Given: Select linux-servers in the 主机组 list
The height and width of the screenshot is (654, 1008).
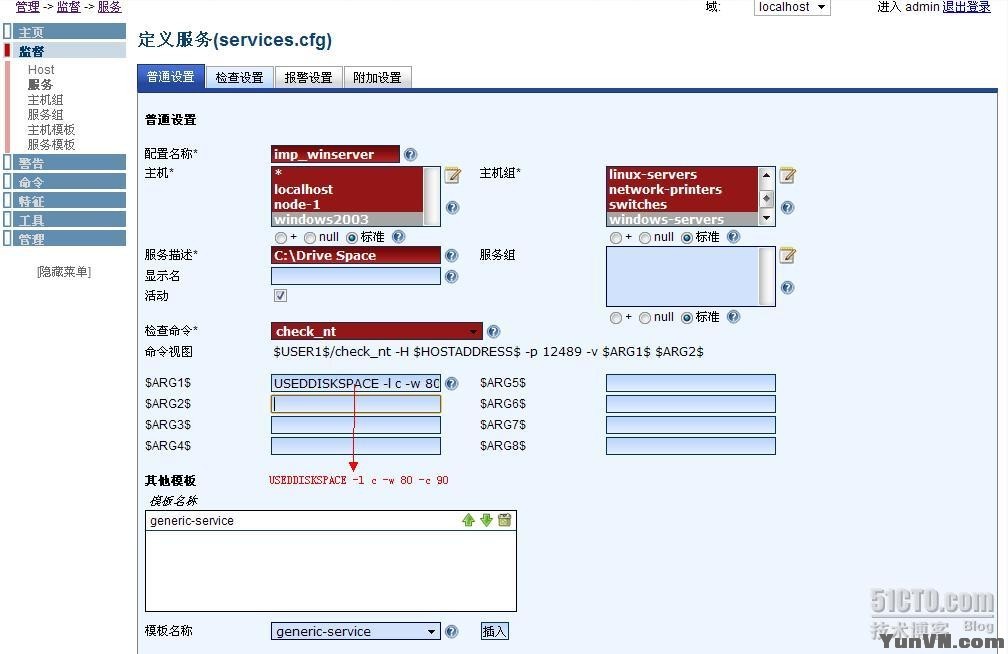Looking at the screenshot, I should pos(682,174).
